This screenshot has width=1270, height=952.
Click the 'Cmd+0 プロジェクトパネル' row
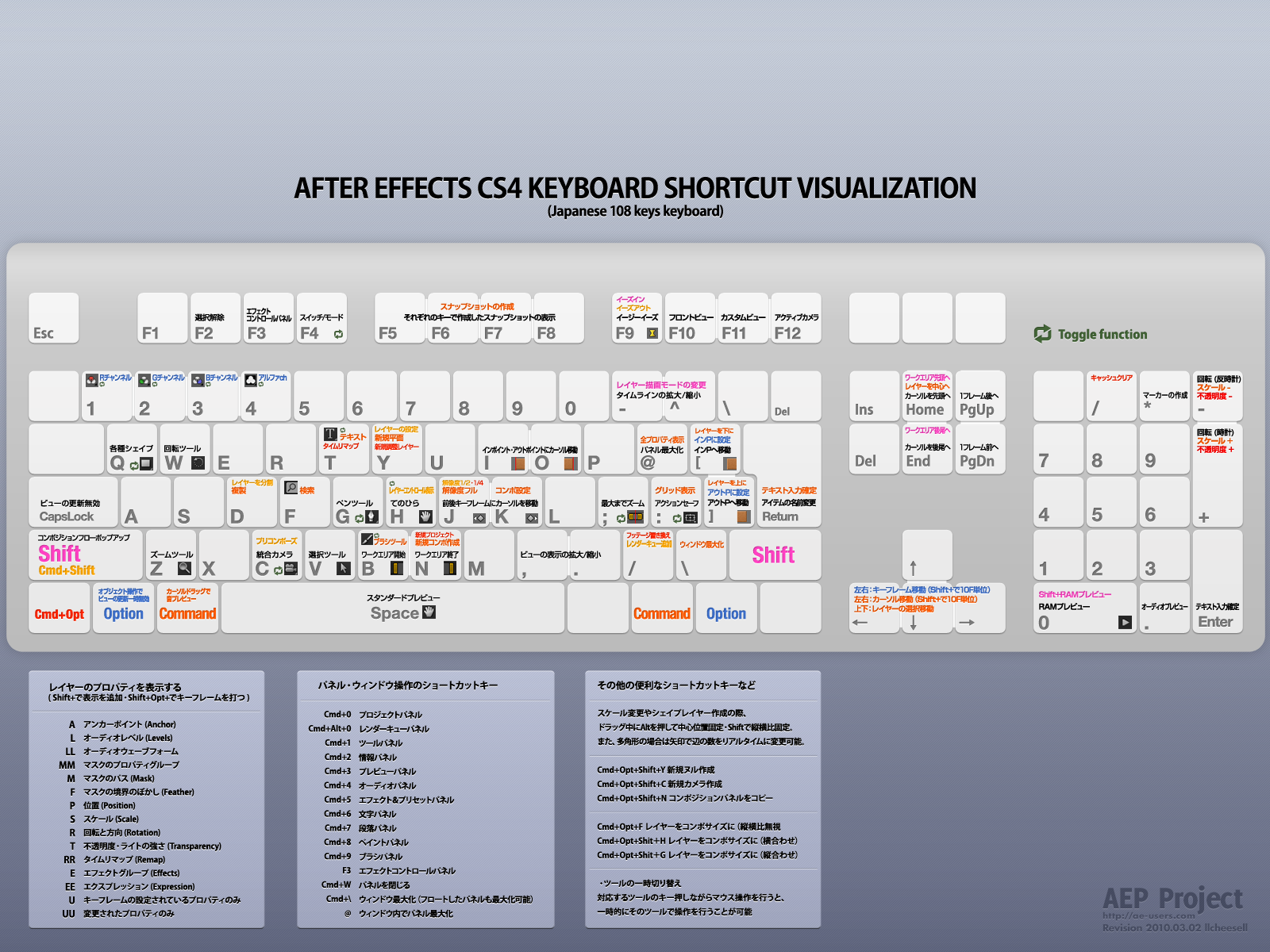pyautogui.click(x=373, y=715)
